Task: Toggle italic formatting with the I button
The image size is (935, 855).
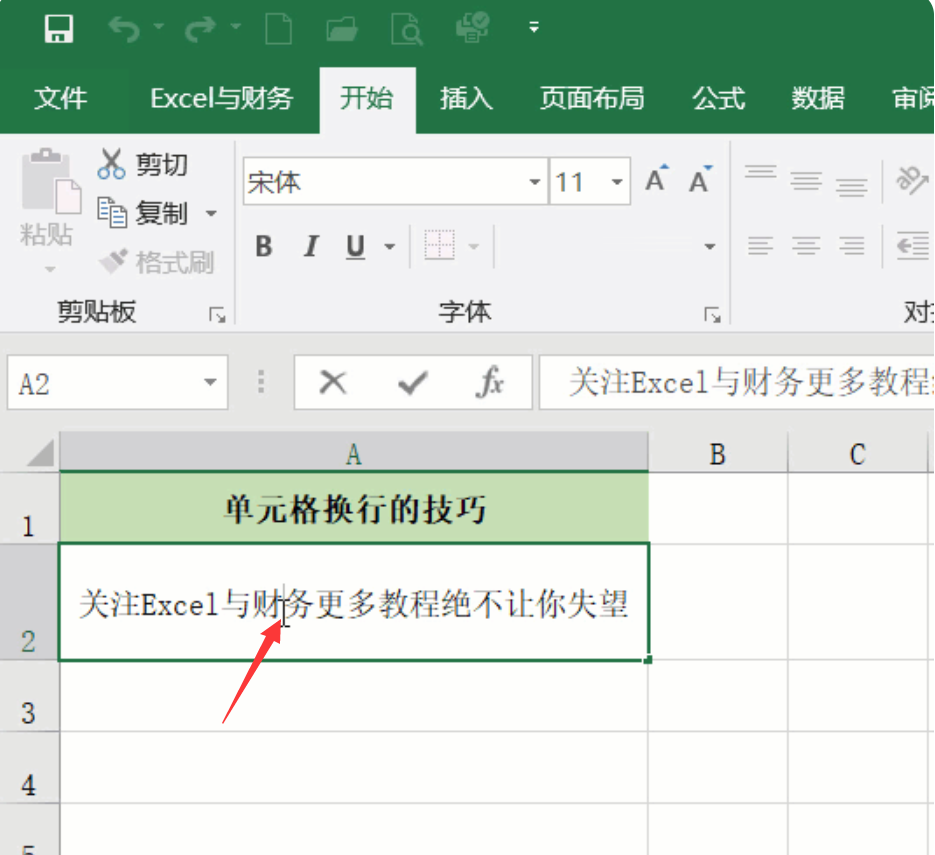Action: (x=309, y=246)
